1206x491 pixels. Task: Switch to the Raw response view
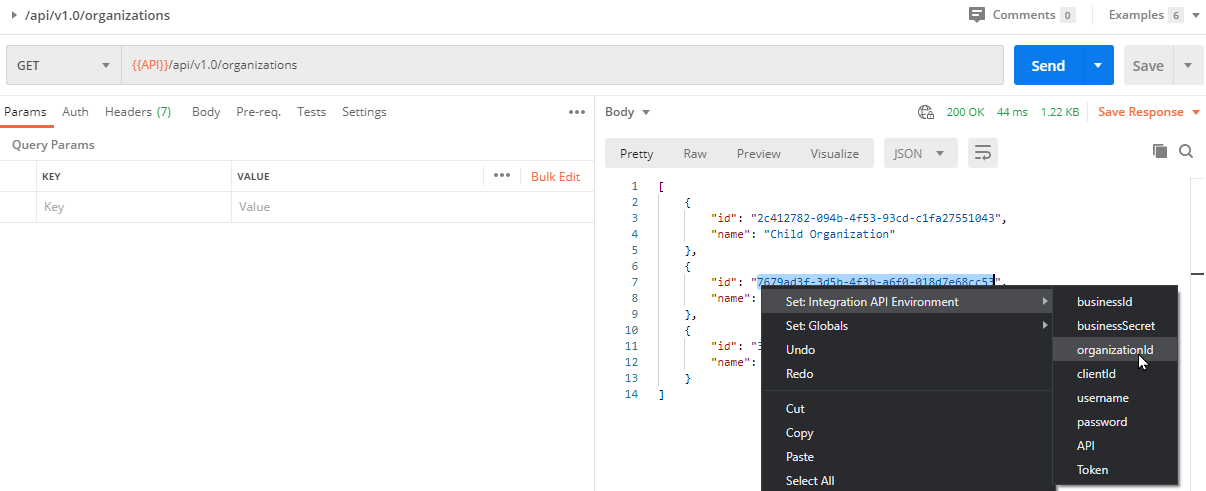pos(694,153)
